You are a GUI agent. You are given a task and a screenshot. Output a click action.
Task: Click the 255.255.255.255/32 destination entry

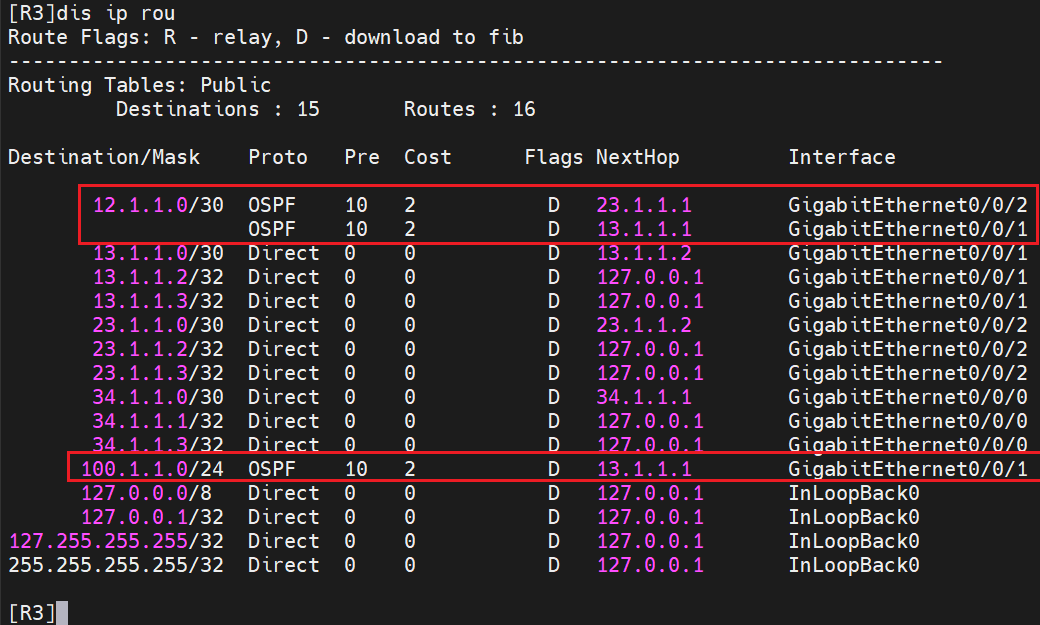[116, 565]
